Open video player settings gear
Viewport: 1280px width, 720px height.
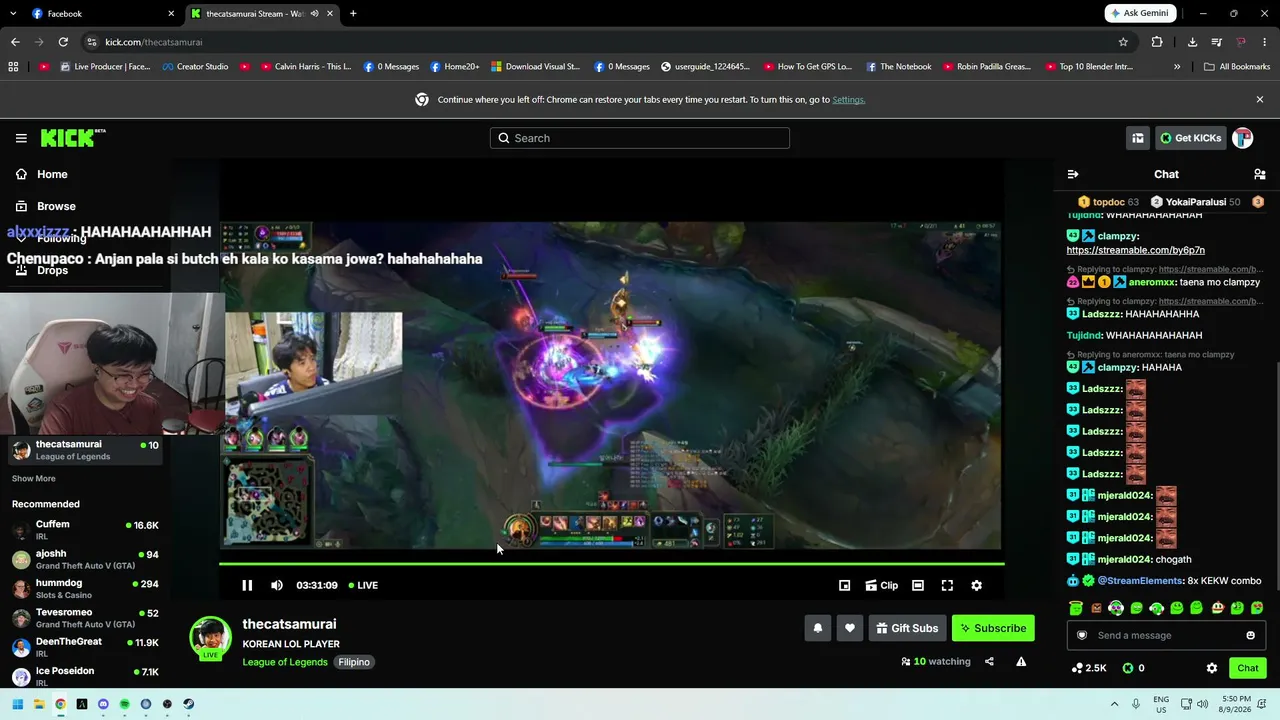(x=977, y=585)
